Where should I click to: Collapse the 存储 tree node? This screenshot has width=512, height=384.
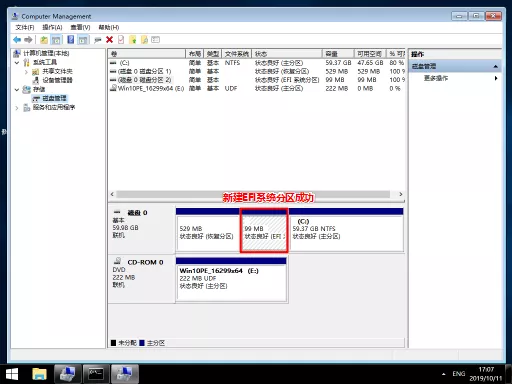(17, 89)
